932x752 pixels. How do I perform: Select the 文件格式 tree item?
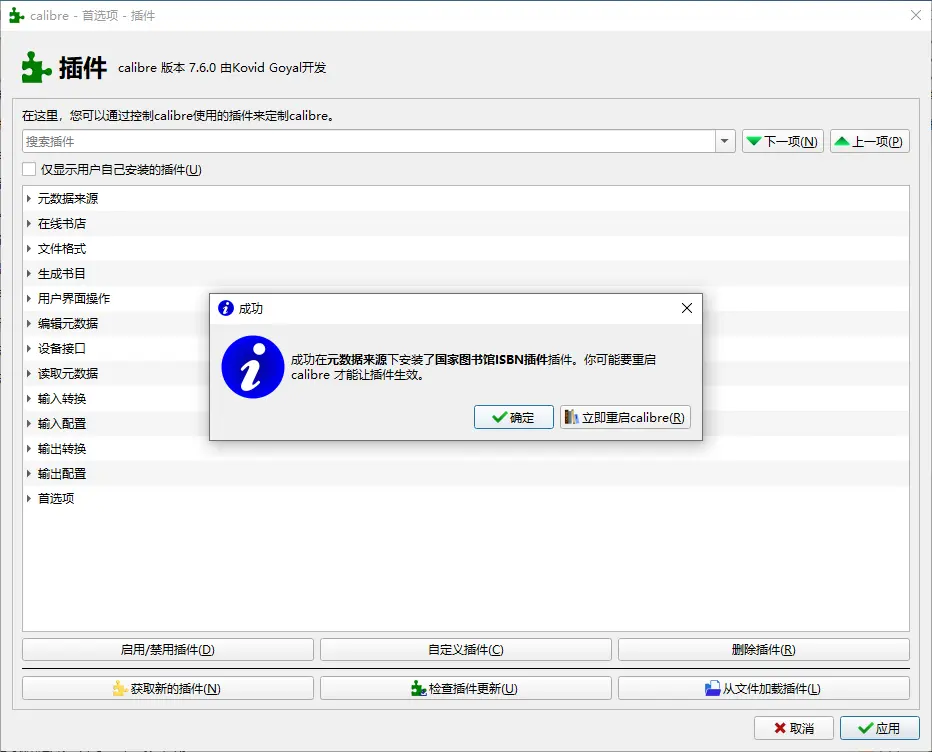click(x=62, y=249)
